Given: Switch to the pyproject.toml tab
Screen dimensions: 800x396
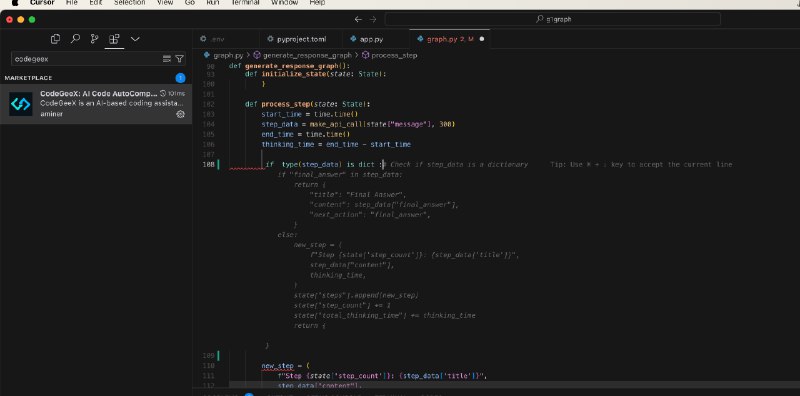Looking at the screenshot, I should pos(301,39).
